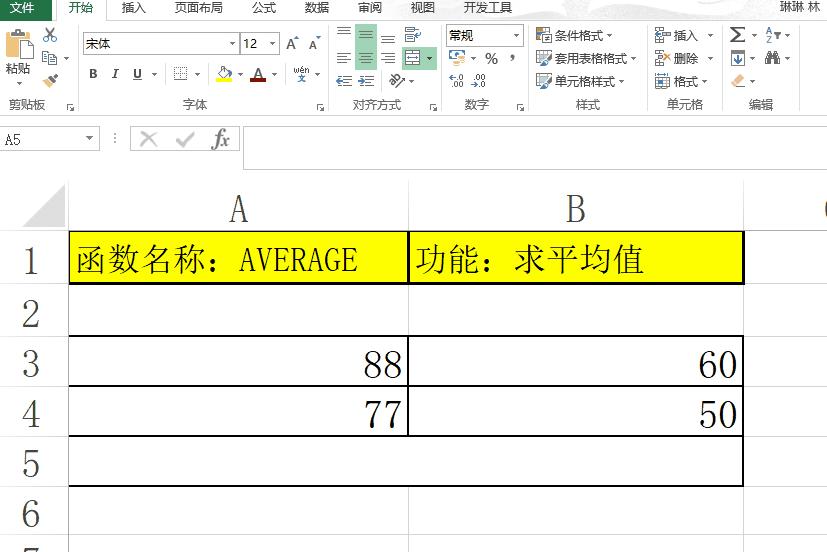Toggle Underline formatting

pyautogui.click(x=138, y=74)
